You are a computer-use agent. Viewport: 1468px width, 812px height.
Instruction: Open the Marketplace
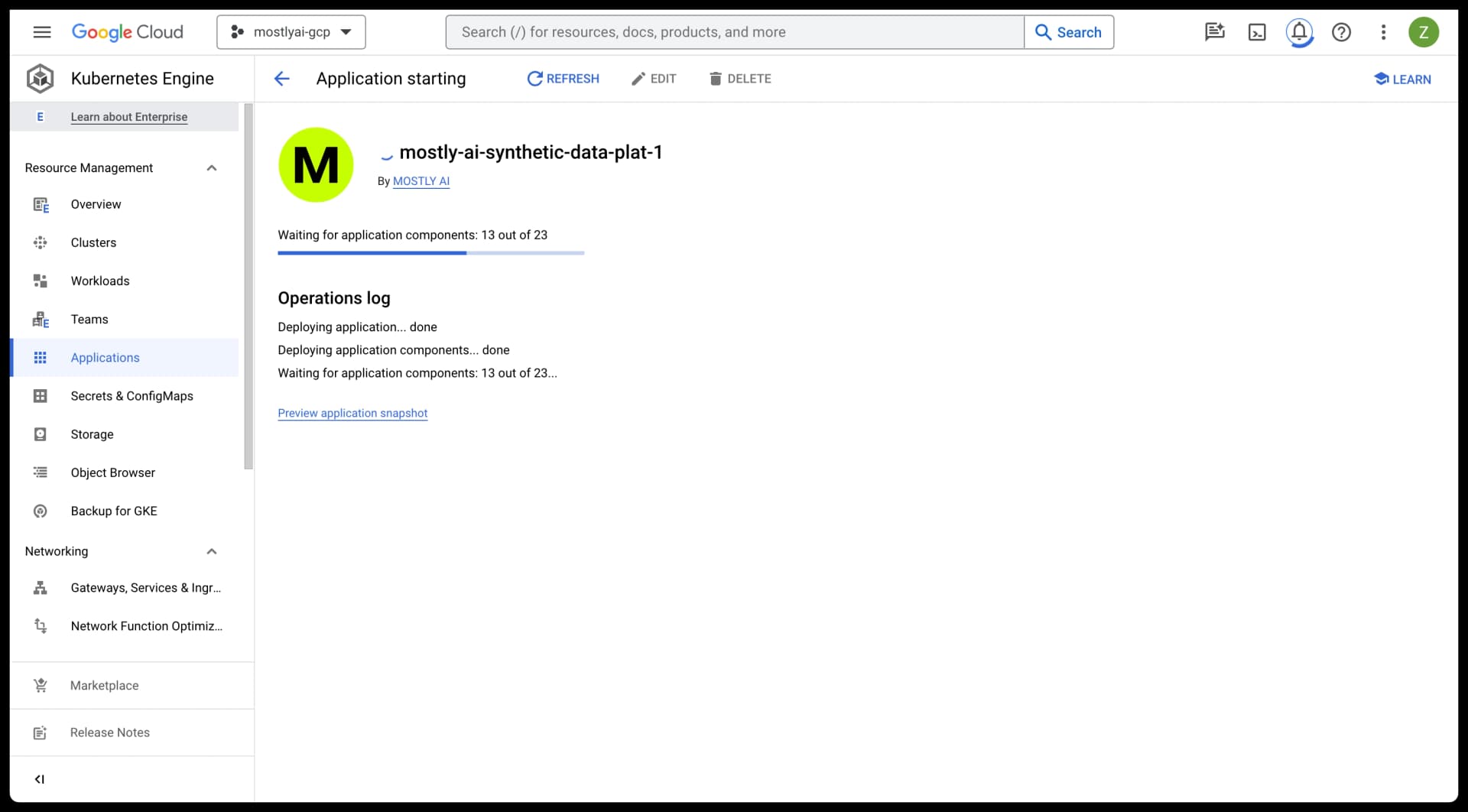point(104,685)
